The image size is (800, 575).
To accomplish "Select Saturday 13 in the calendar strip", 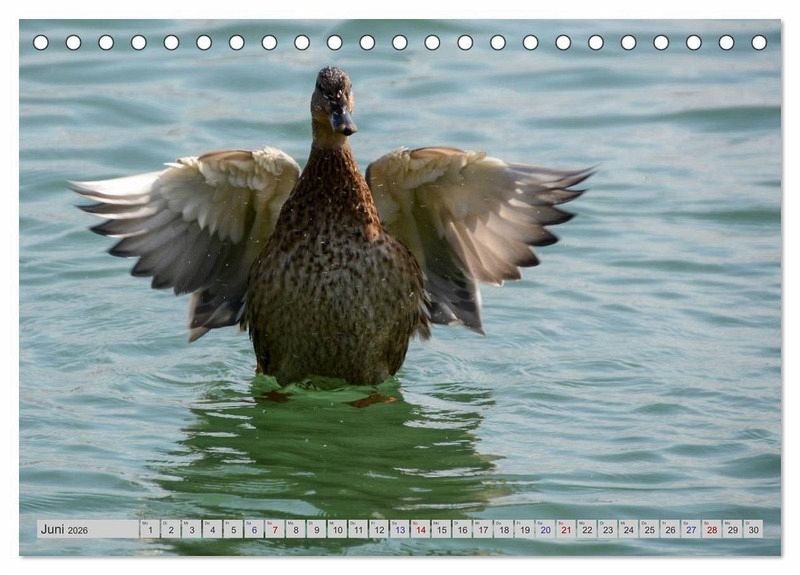I will [x=400, y=529].
